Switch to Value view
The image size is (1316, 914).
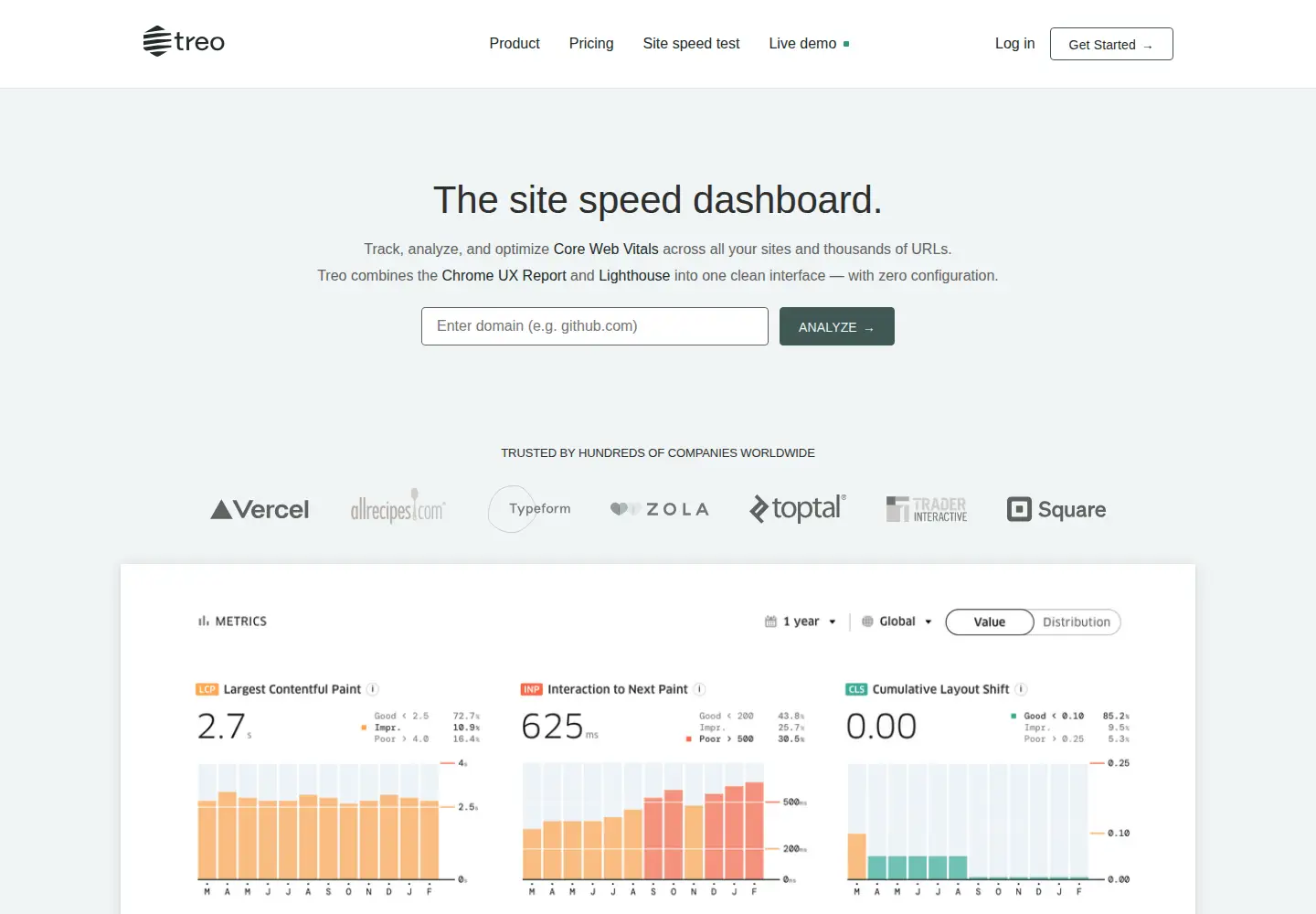pyautogui.click(x=990, y=622)
